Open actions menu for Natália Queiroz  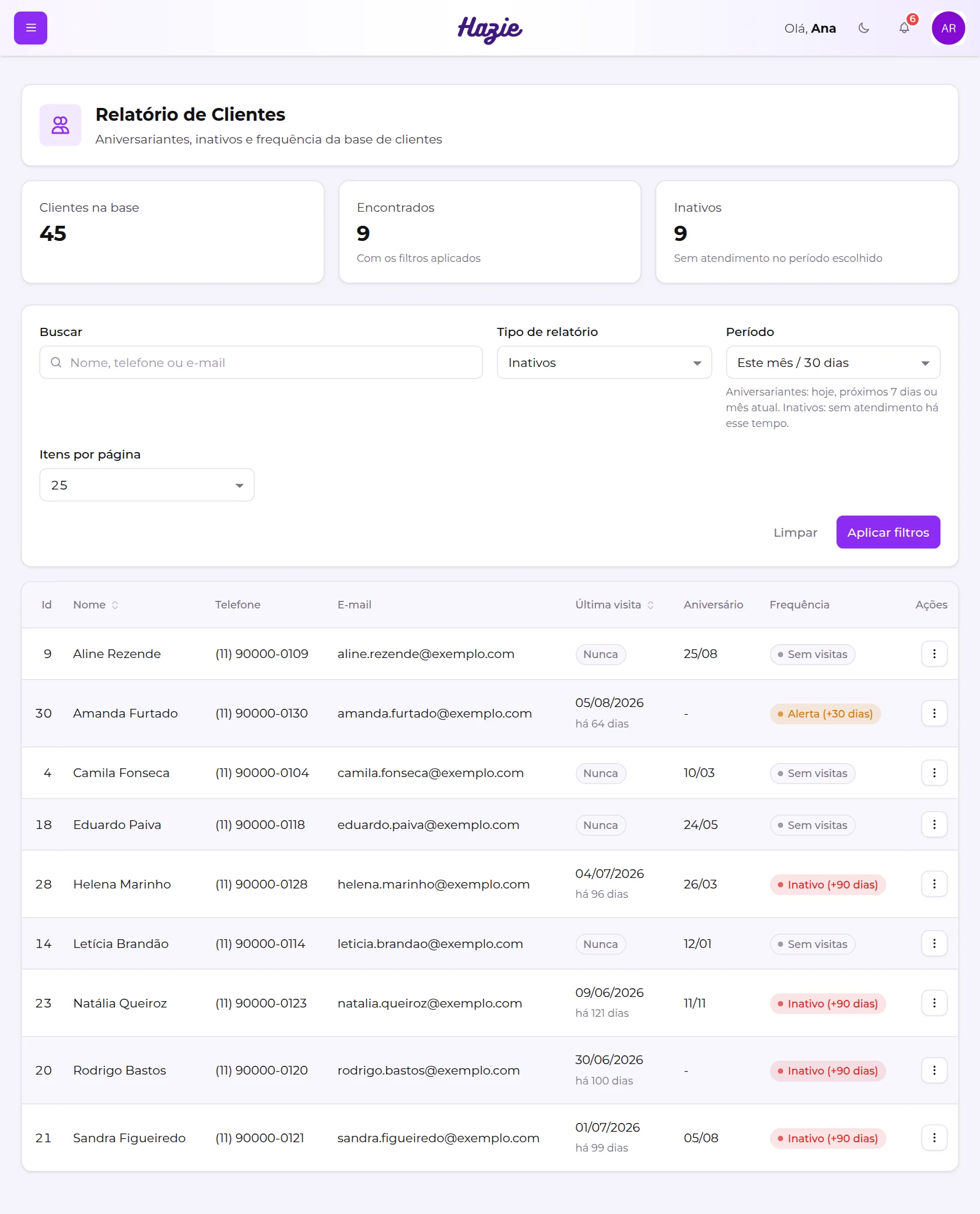(934, 1003)
